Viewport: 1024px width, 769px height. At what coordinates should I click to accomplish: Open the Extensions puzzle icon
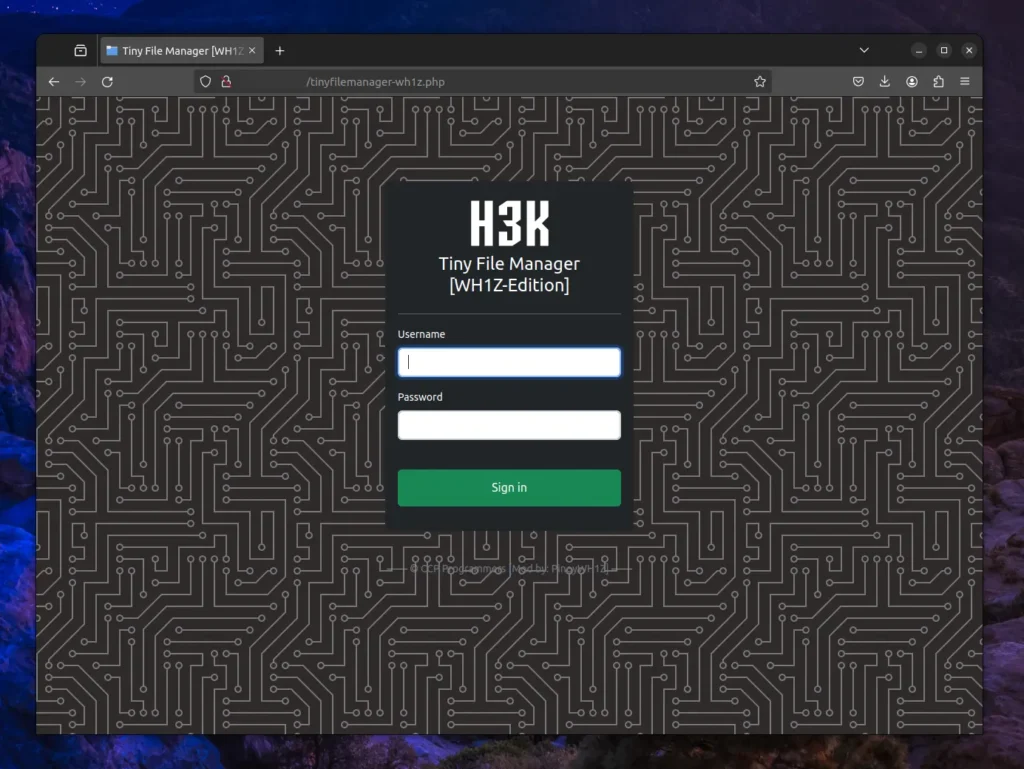tap(938, 82)
